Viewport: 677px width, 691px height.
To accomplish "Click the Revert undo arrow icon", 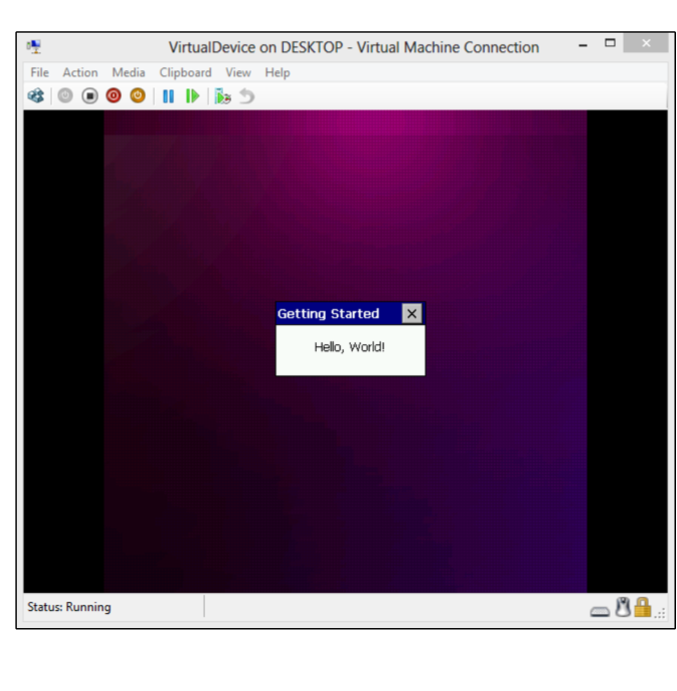I will click(x=247, y=96).
